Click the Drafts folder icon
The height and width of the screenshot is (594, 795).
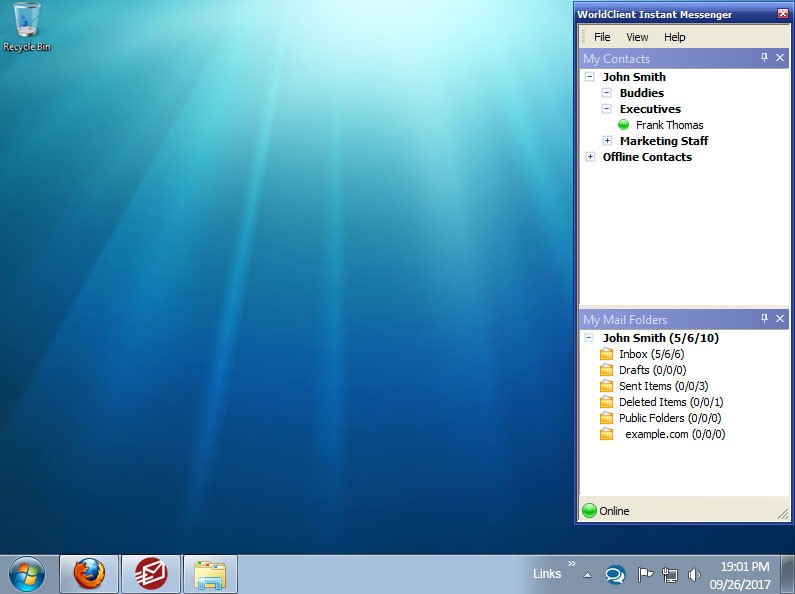pyautogui.click(x=606, y=370)
